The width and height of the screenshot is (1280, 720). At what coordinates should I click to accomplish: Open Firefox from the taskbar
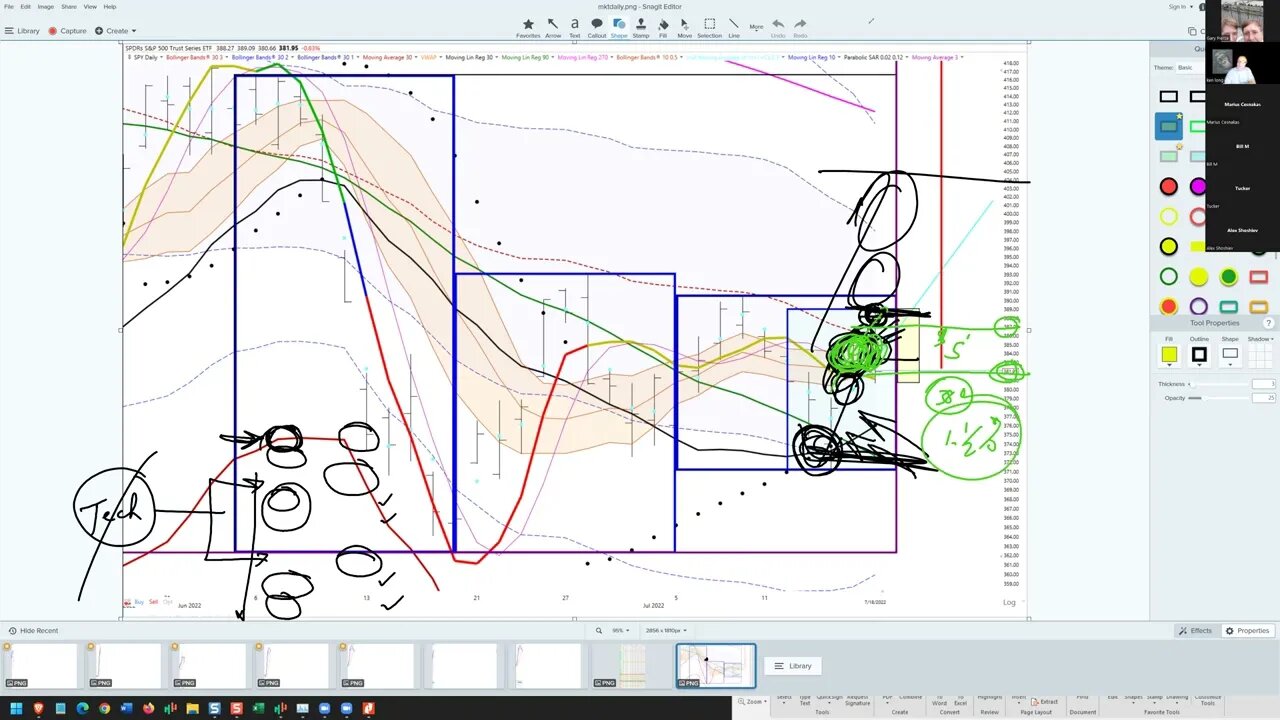[x=148, y=709]
